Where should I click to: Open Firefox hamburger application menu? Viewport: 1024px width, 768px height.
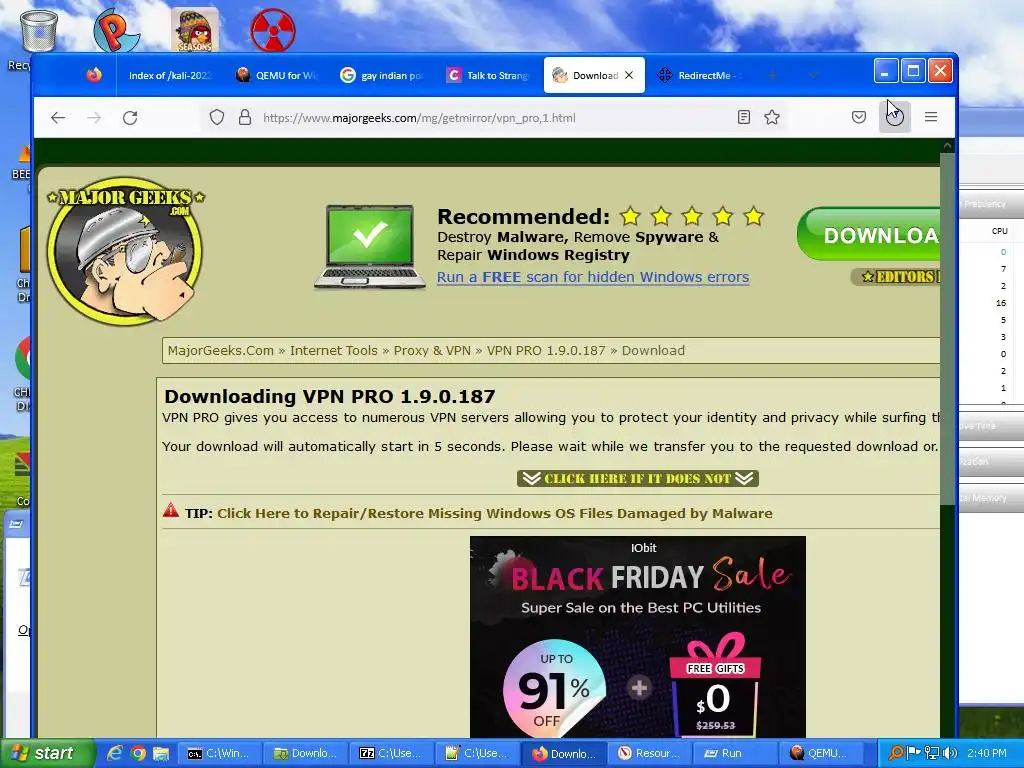coord(931,118)
